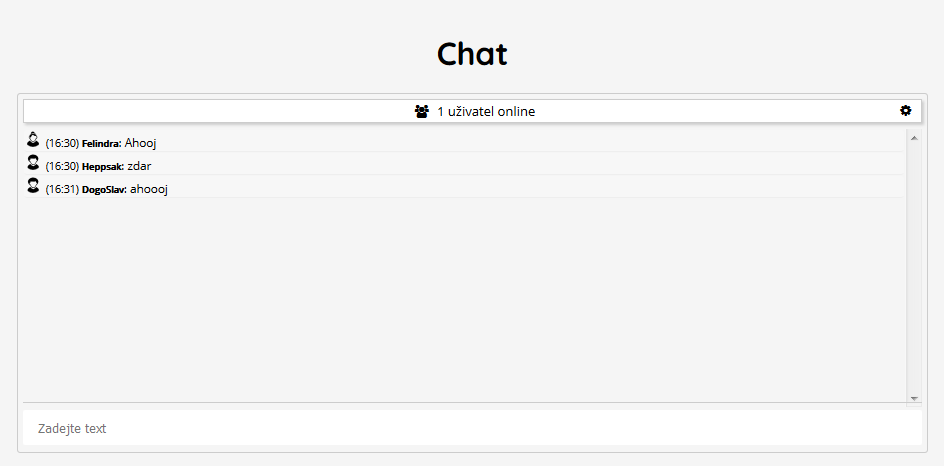Click Heppsak's avatar icon

click(x=33, y=163)
